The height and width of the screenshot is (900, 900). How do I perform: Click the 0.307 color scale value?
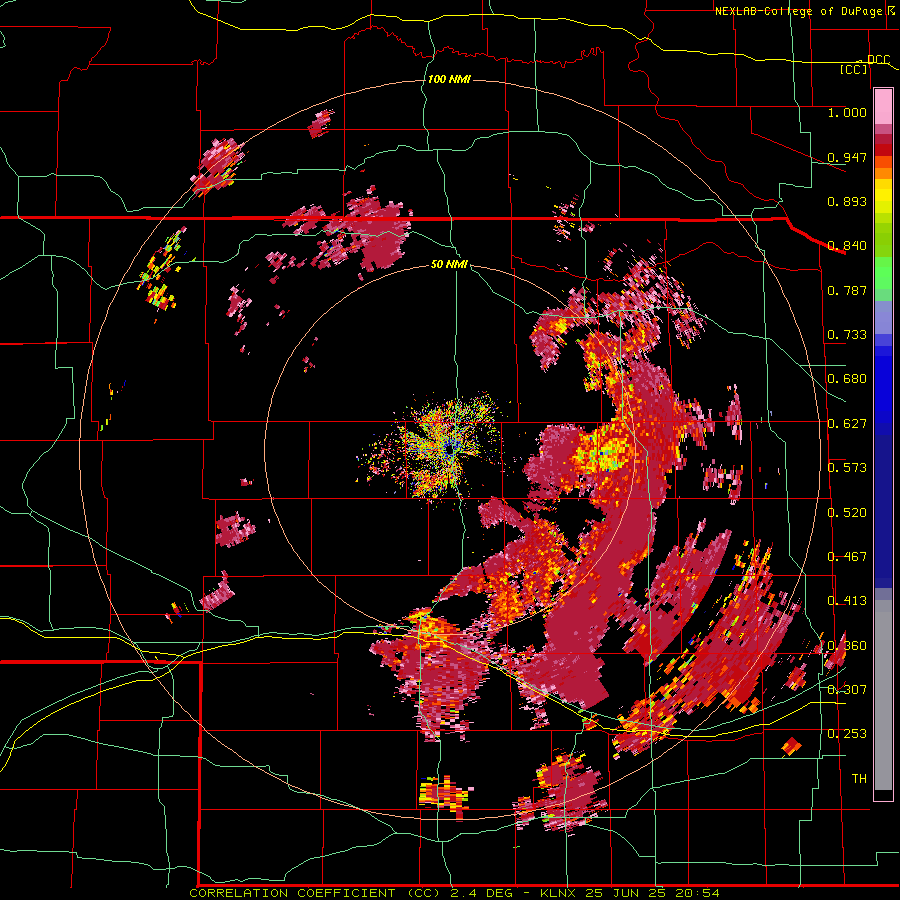click(x=847, y=690)
